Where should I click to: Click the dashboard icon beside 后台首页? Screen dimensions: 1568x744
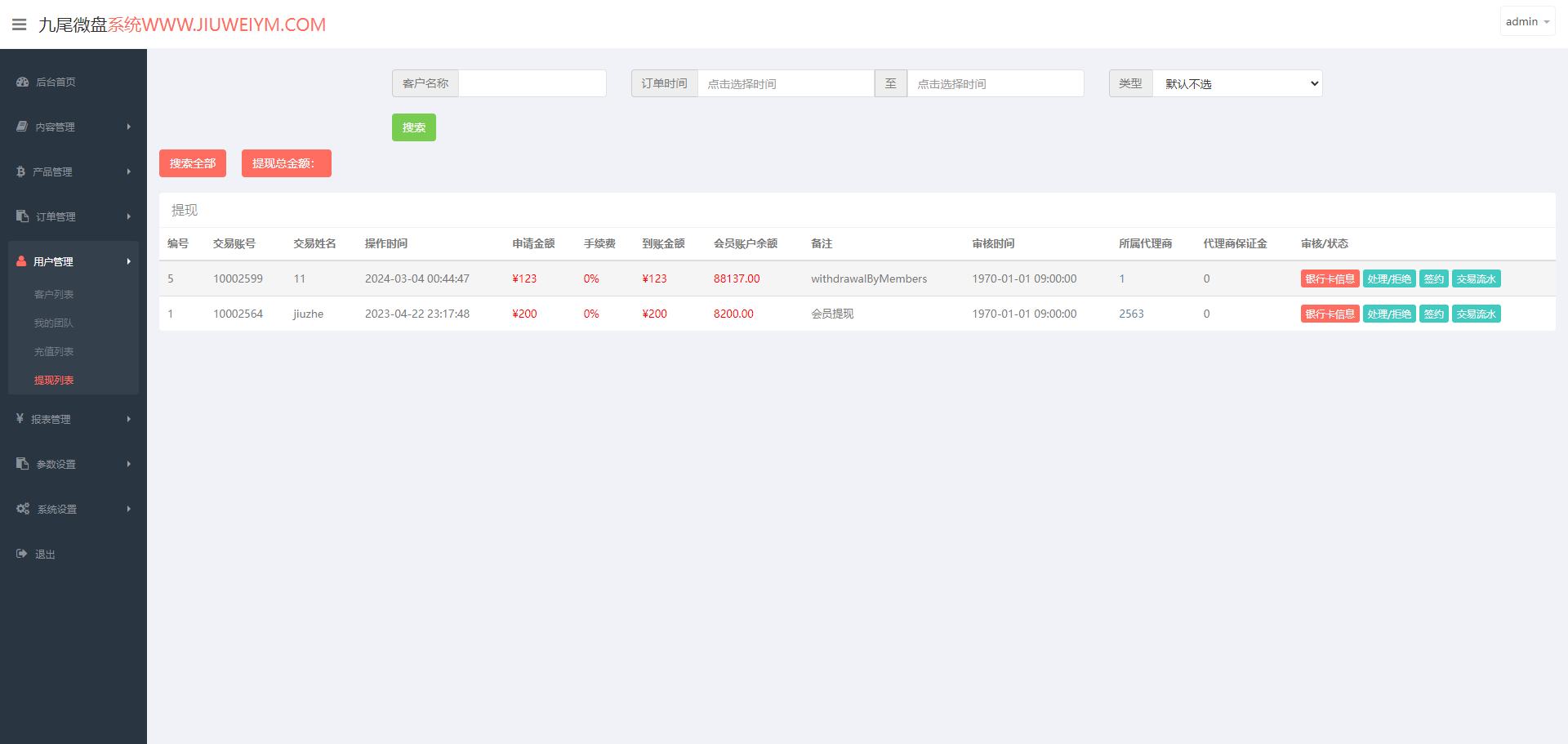point(23,82)
